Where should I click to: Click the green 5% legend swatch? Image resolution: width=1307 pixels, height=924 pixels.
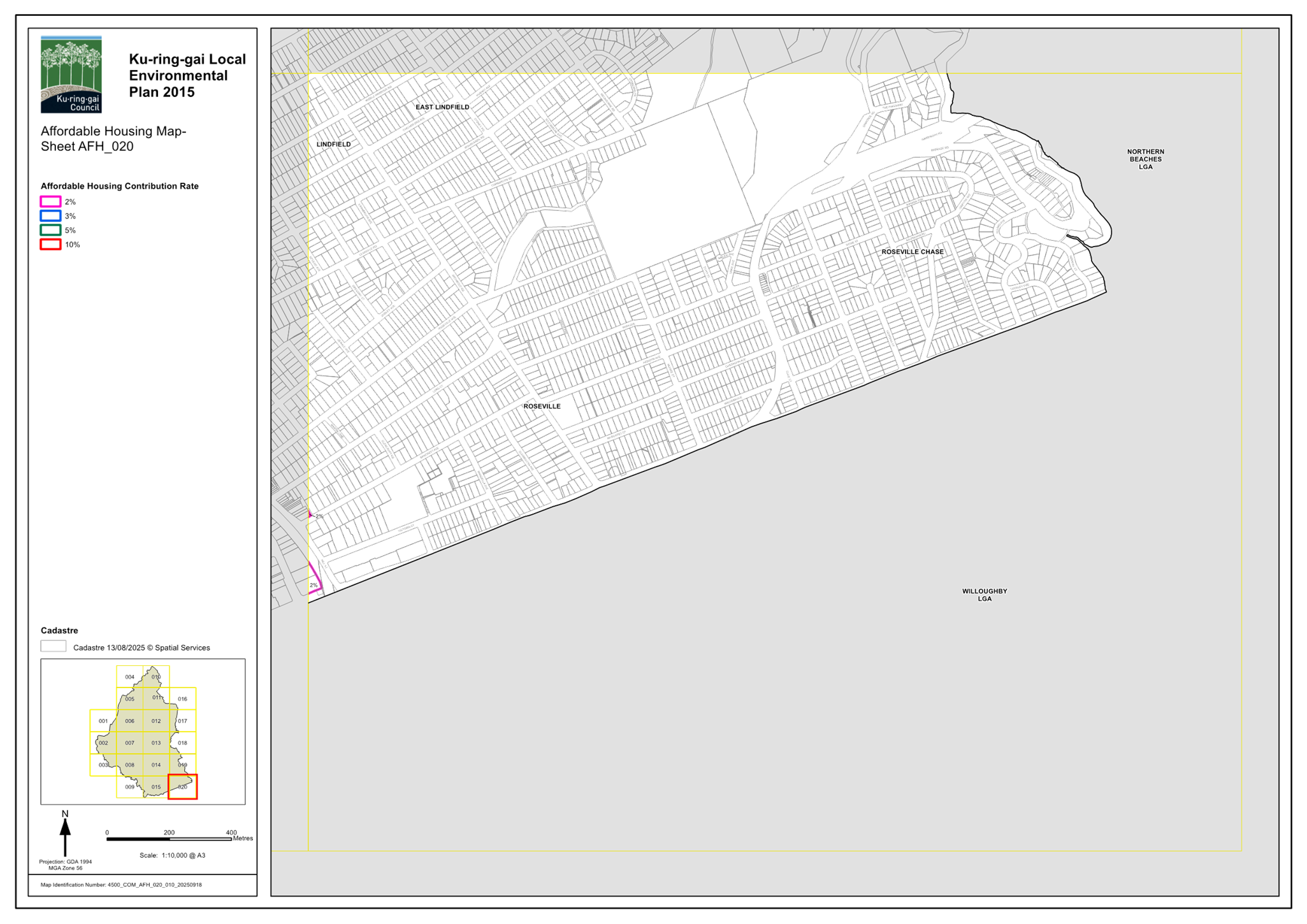51,230
